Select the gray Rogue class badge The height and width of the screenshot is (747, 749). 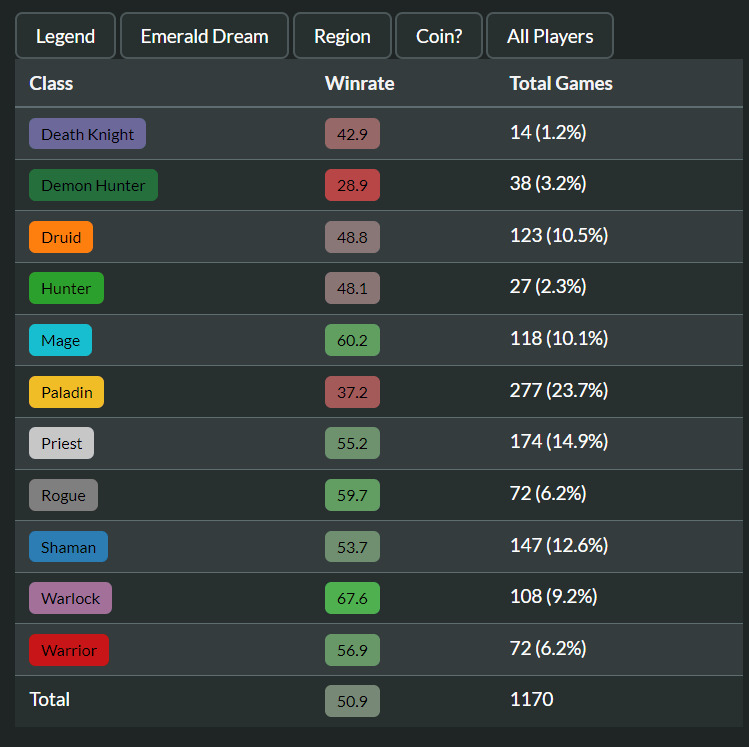(63, 495)
